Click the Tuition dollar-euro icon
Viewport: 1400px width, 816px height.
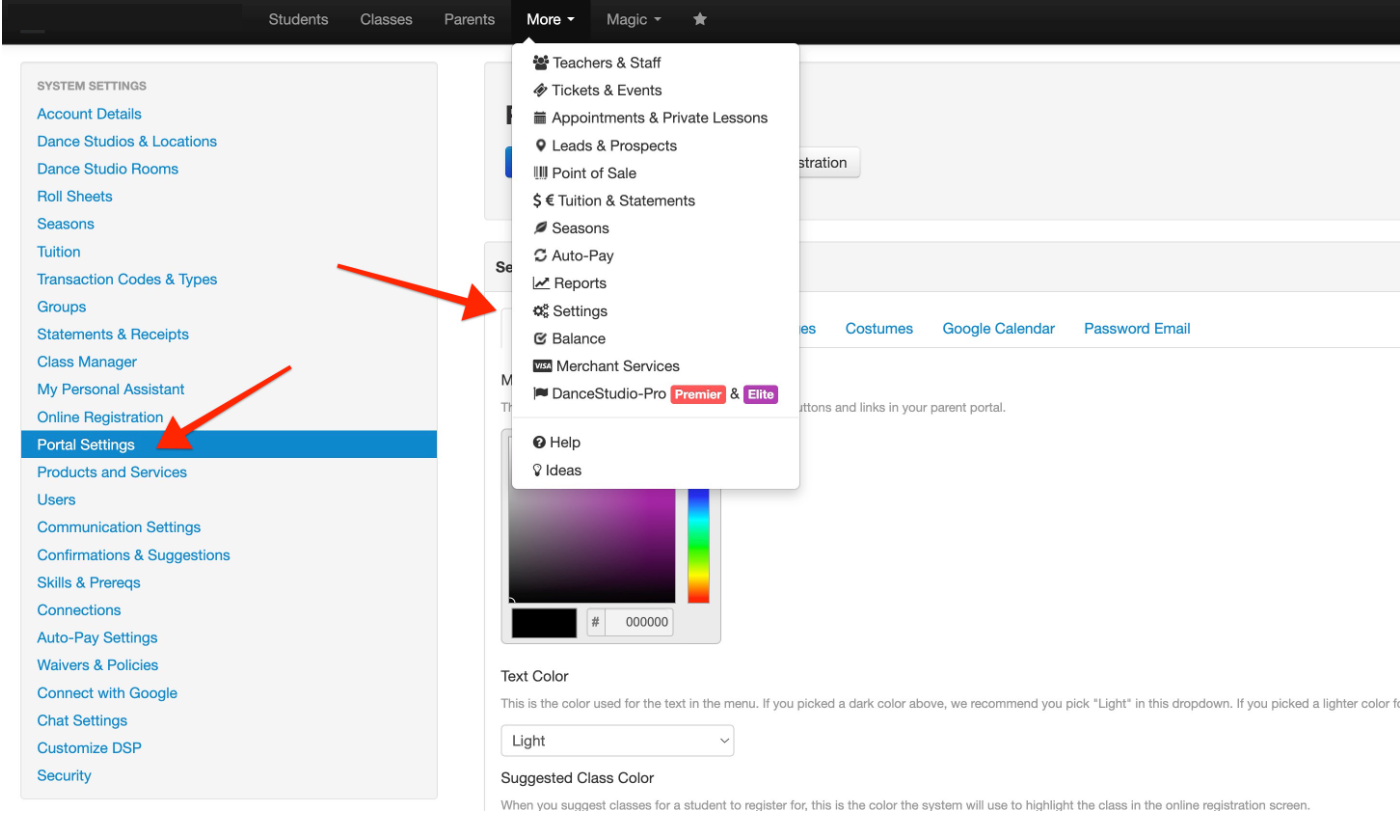click(x=544, y=200)
